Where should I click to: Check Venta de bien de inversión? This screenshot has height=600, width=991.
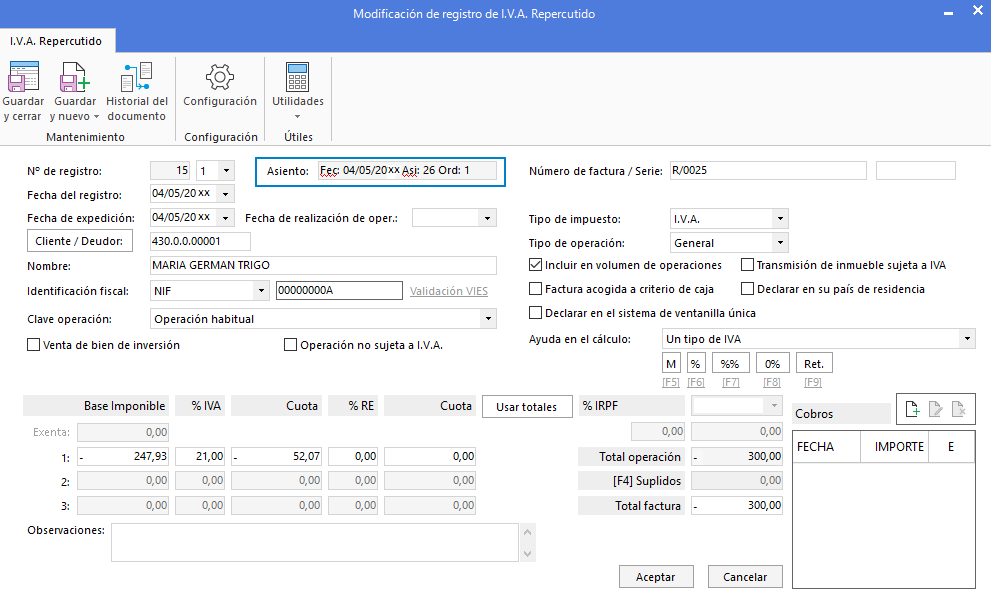click(33, 345)
